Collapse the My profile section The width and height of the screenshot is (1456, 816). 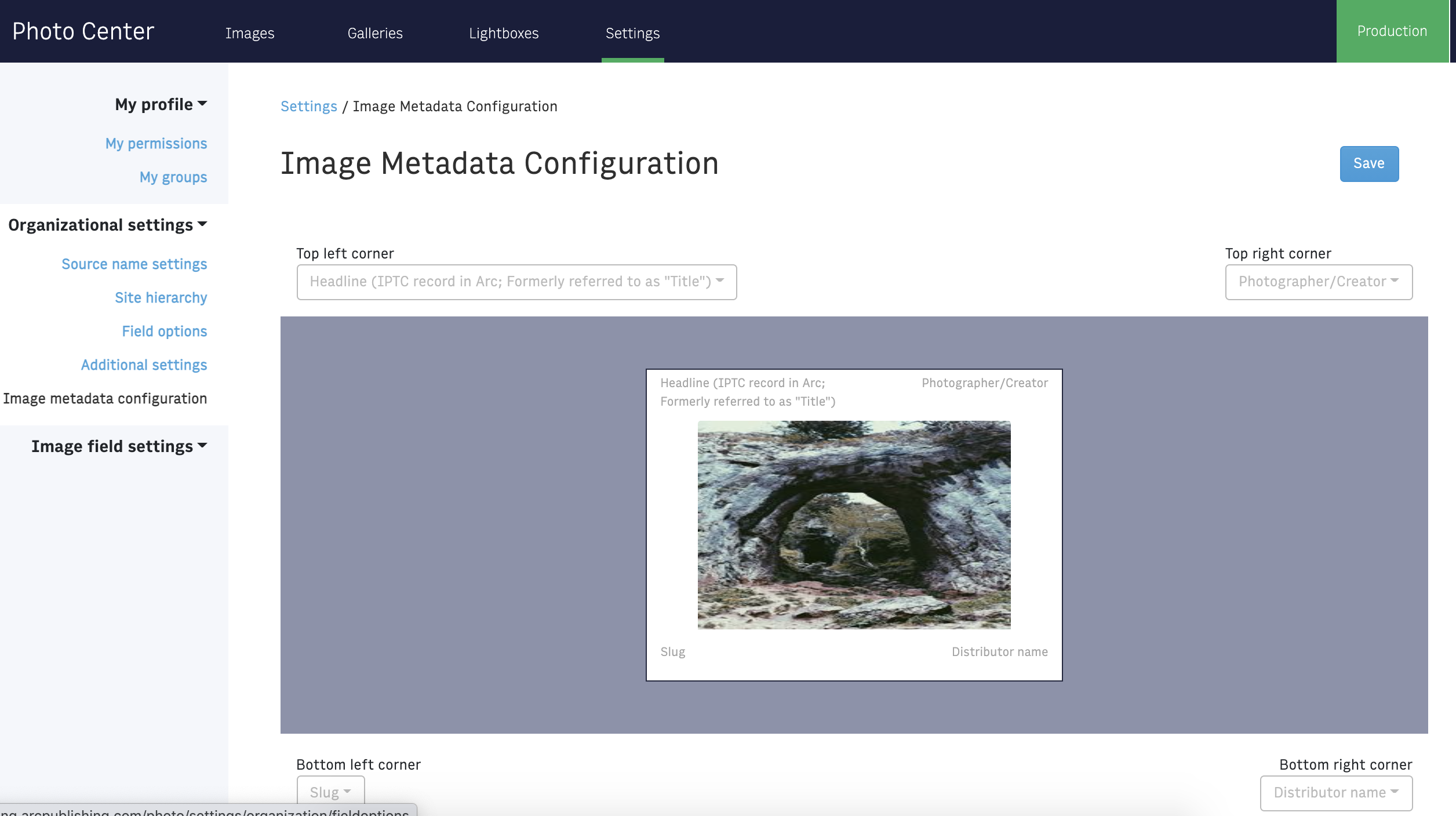coord(161,104)
